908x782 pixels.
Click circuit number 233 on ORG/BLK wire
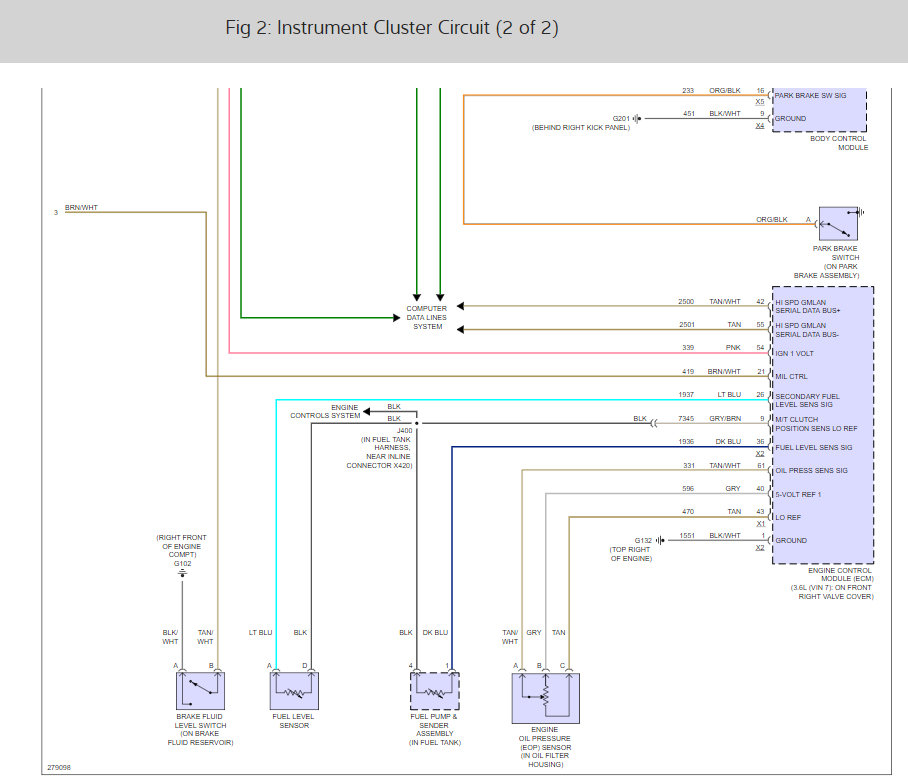(688, 91)
